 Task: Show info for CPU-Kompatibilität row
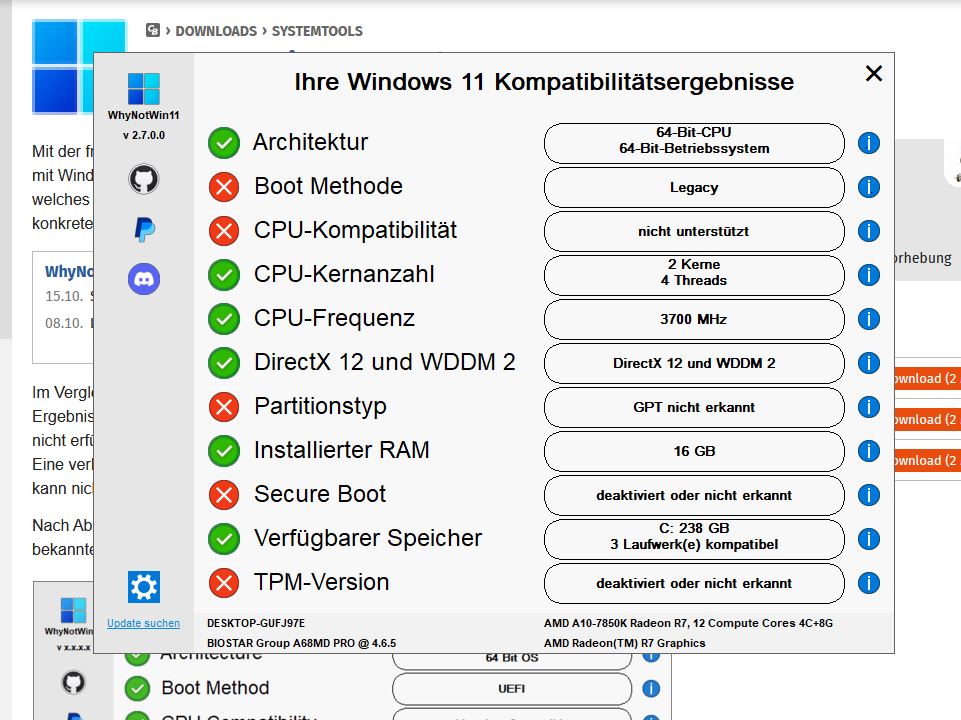pyautogui.click(x=868, y=231)
